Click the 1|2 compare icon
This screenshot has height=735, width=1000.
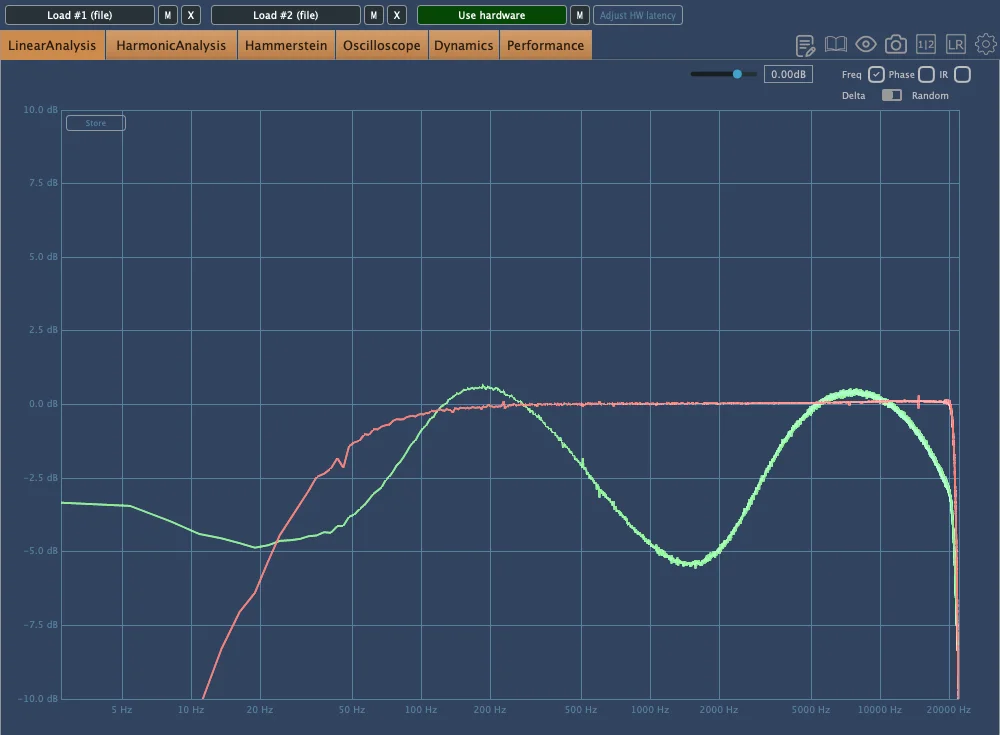click(926, 45)
